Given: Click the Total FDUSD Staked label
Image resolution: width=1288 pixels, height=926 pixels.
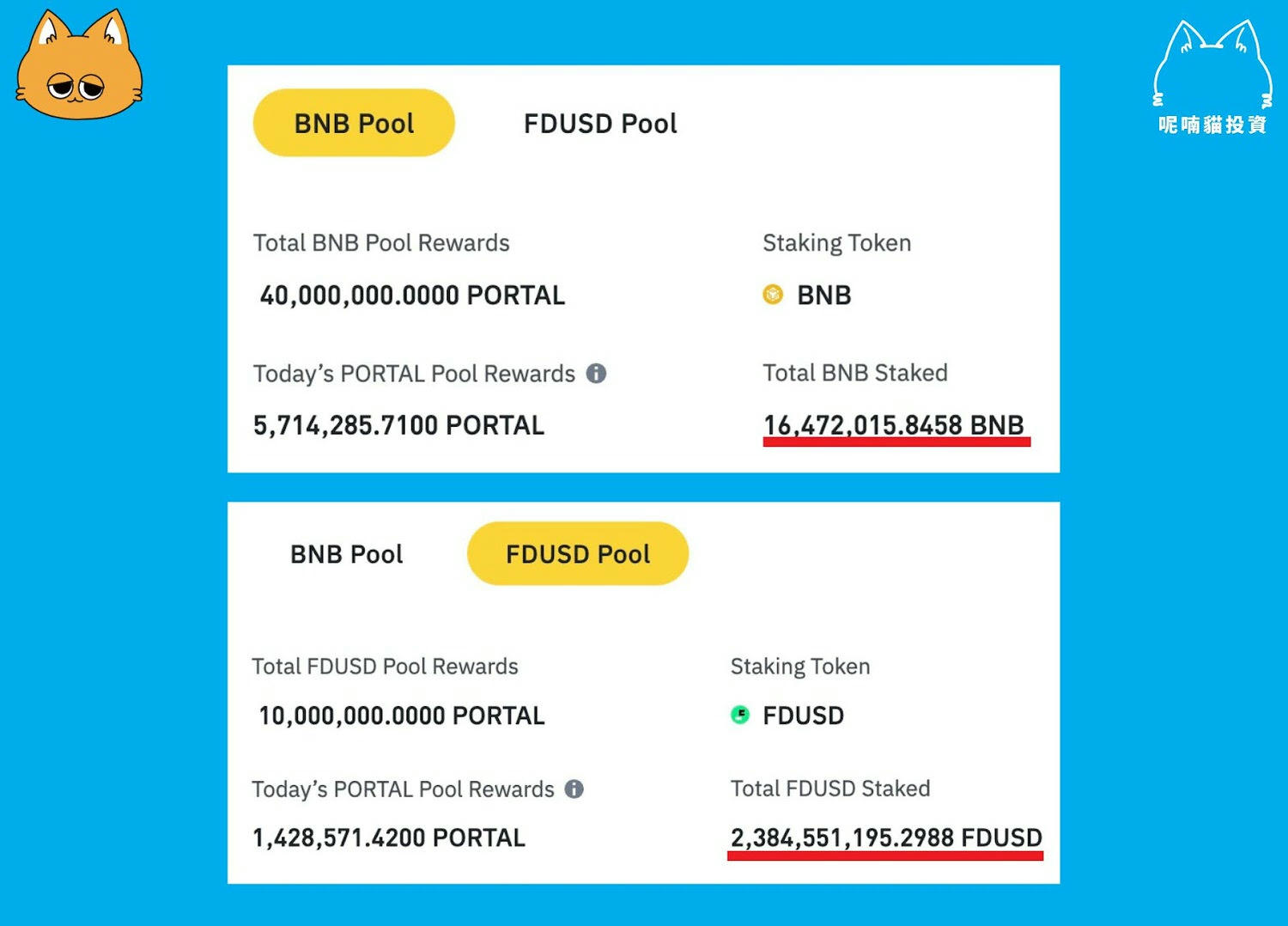Looking at the screenshot, I should pos(830,789).
